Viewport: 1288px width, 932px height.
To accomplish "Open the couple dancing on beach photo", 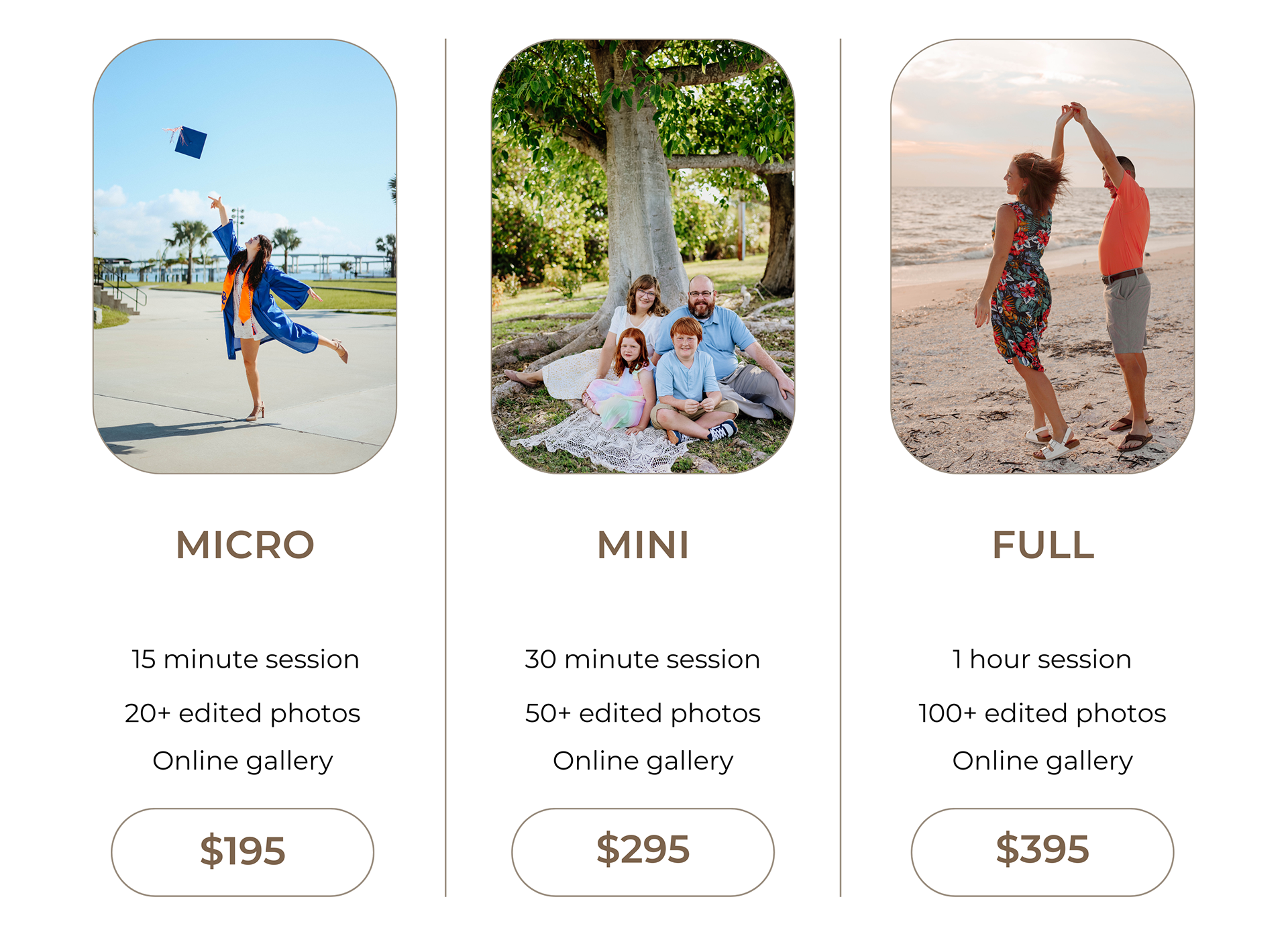I will (1042, 256).
